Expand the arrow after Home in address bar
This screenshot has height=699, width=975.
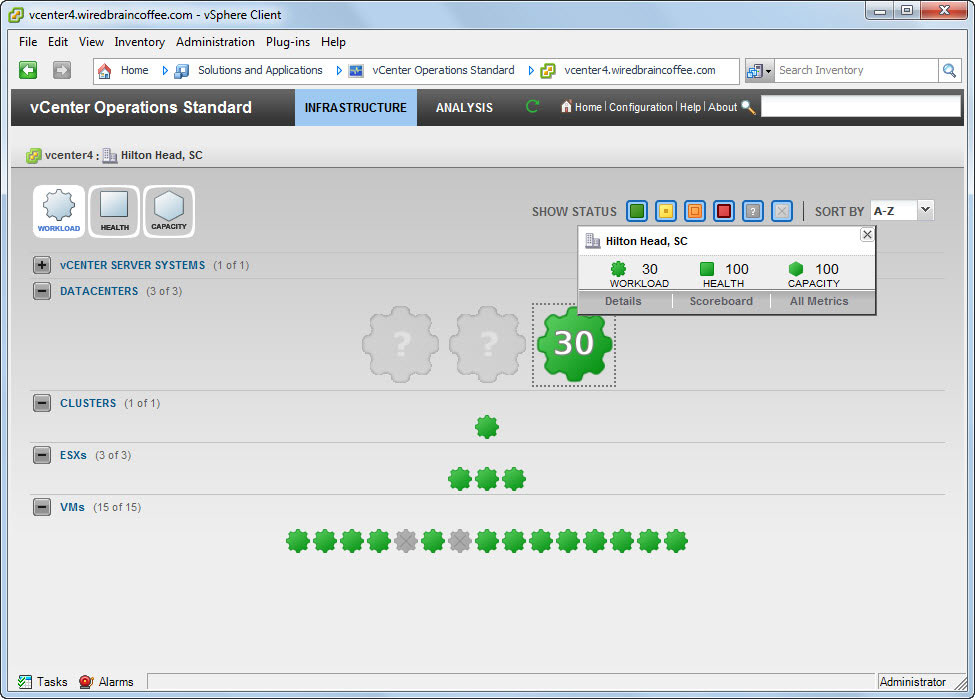(x=165, y=71)
